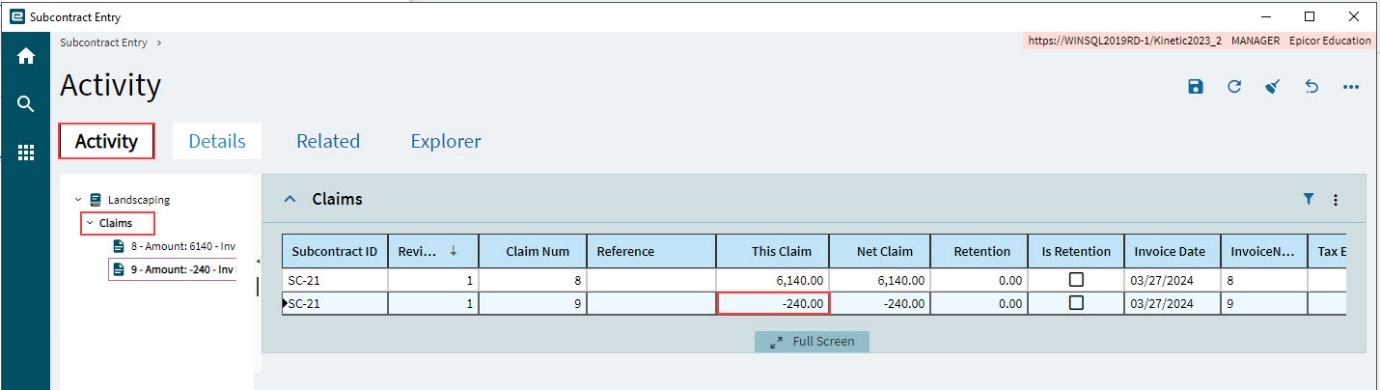Viewport: 1380px width, 390px height.
Task: Filter the Claims grid with funnel icon
Action: [1309, 199]
